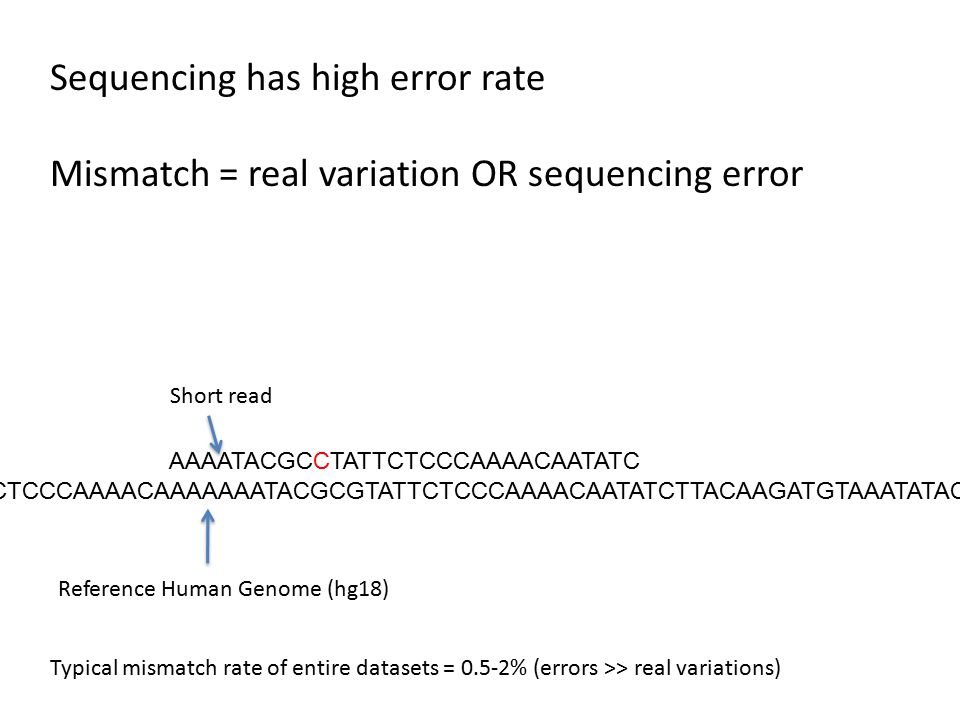The width and height of the screenshot is (960, 720).
Task: Select the red mismatched C base
Action: click(321, 460)
